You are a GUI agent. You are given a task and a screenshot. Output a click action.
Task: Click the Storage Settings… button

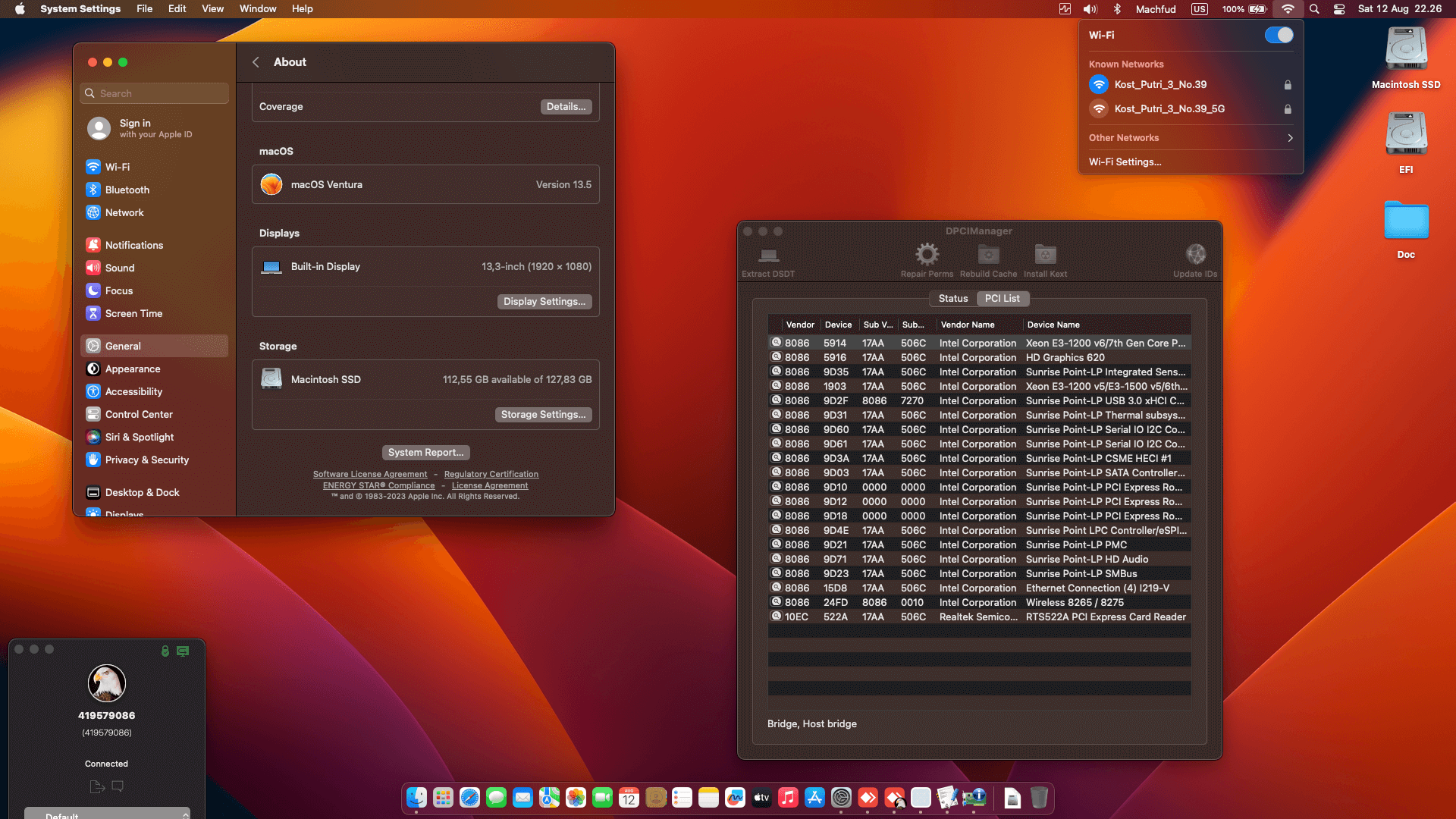click(x=543, y=415)
